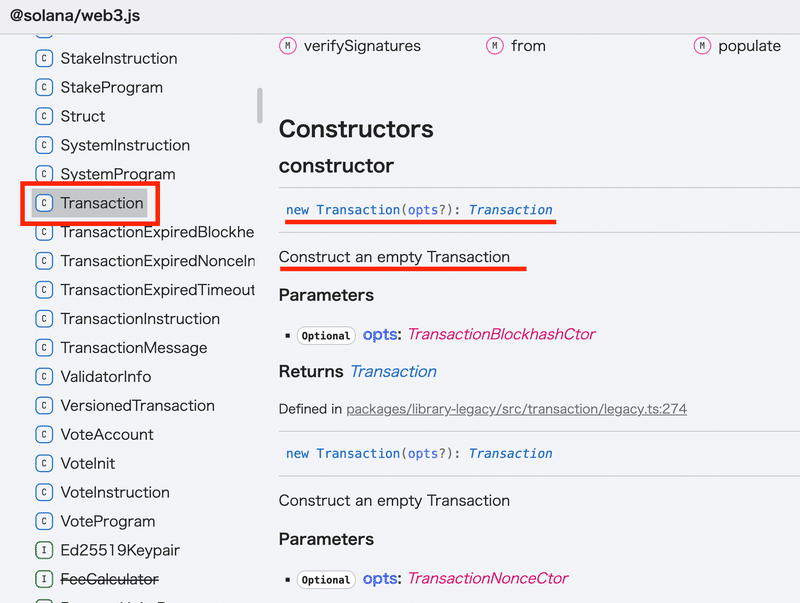The height and width of the screenshot is (603, 800).
Task: Click the method icon beside verifySignatures
Action: click(288, 46)
